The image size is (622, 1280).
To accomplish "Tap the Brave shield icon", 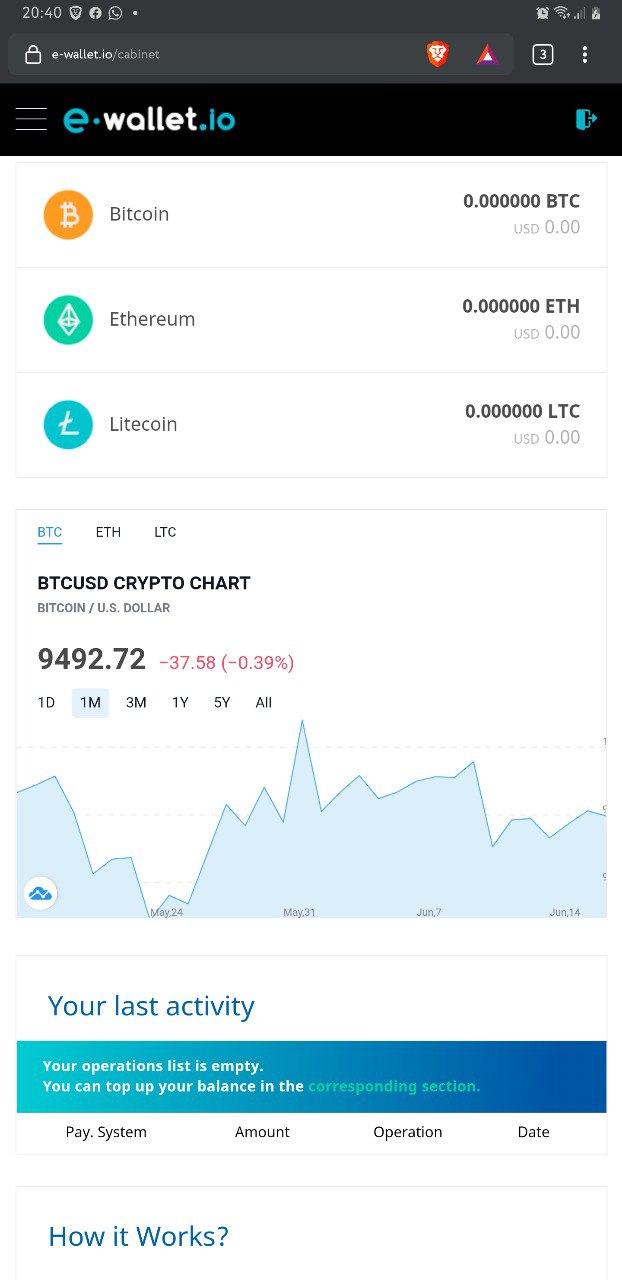I will 437,55.
